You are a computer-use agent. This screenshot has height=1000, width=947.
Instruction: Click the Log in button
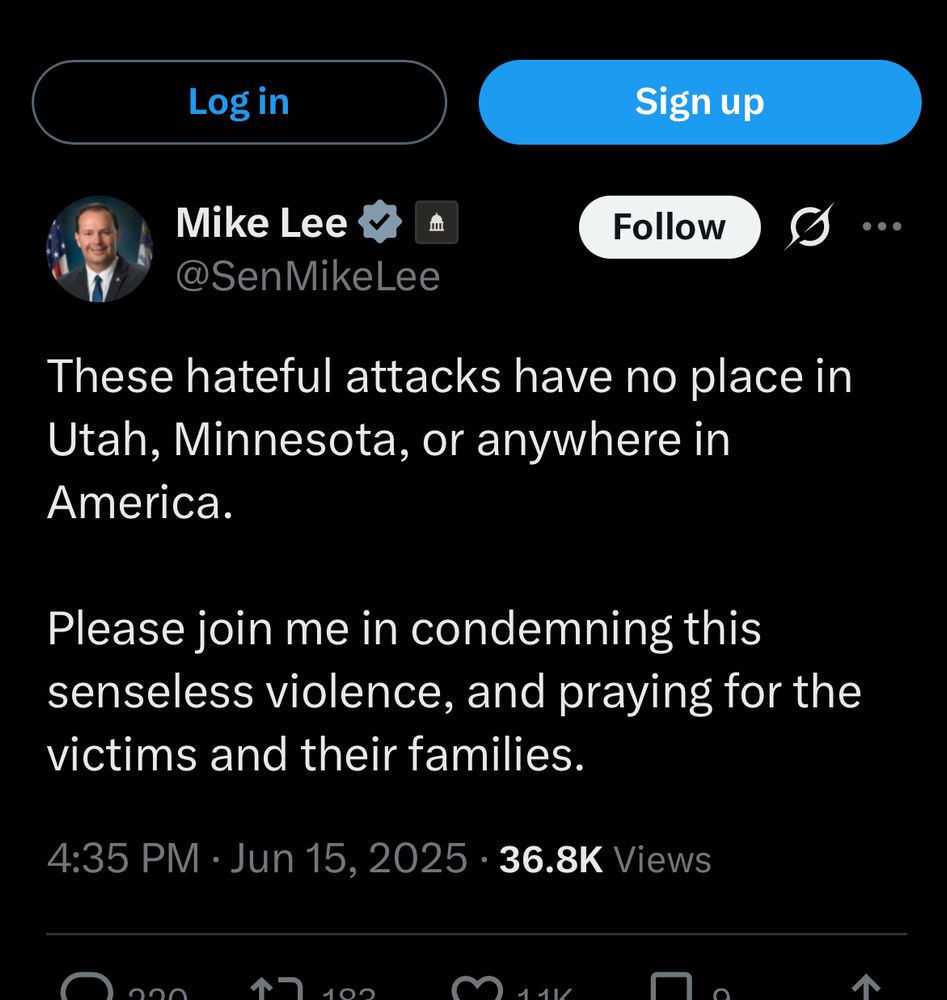pos(238,102)
